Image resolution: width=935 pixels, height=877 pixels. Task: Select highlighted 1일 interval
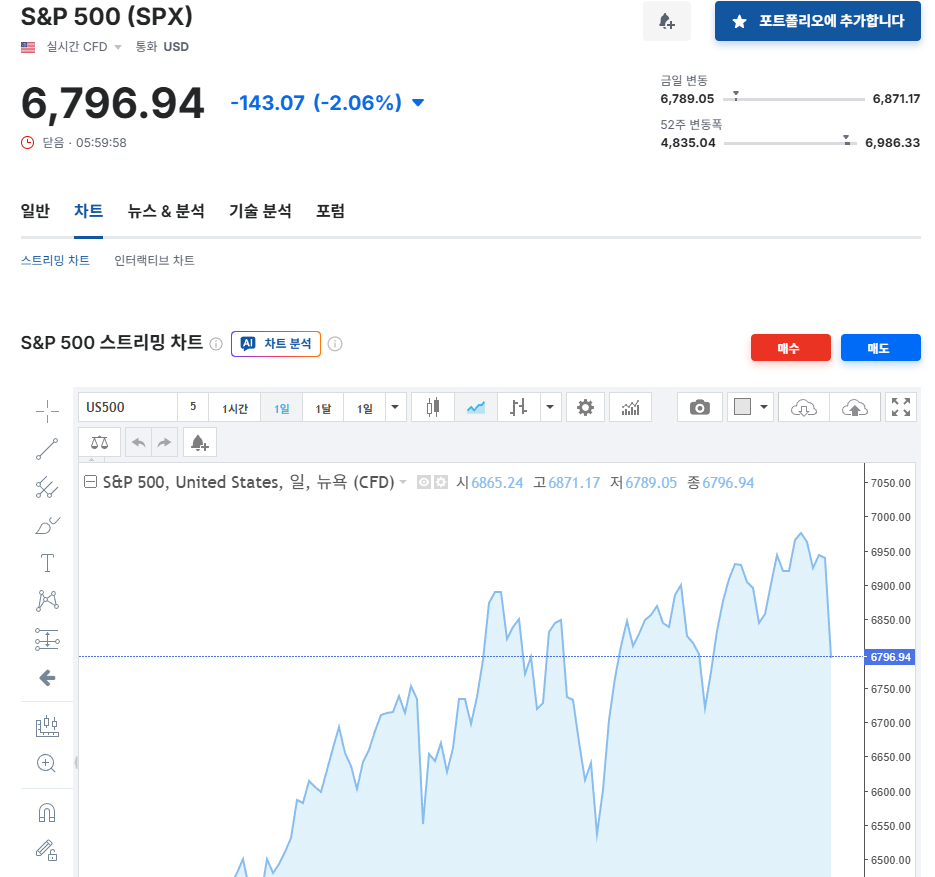coord(281,408)
